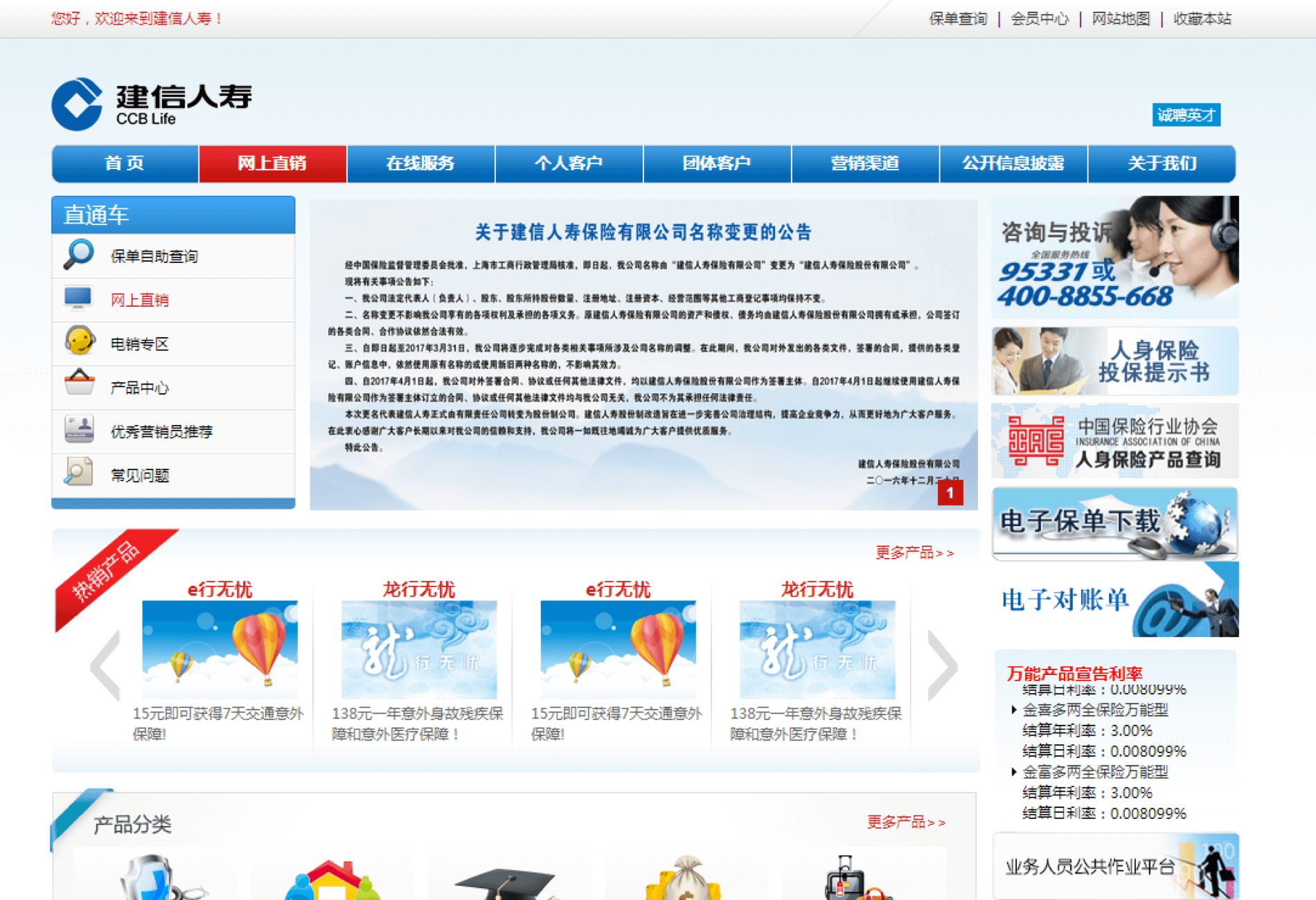Image resolution: width=1316 pixels, height=900 pixels.
Task: Open the company name change announcement banner
Action: 643,354
